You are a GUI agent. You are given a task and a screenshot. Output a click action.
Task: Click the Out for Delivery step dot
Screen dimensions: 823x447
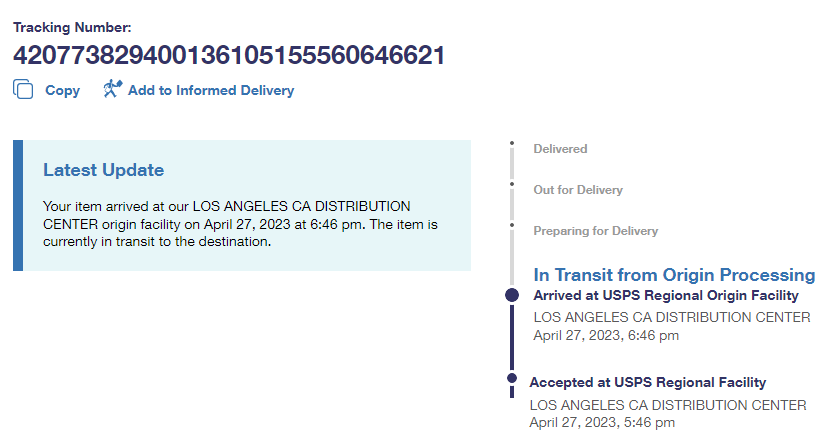[512, 185]
